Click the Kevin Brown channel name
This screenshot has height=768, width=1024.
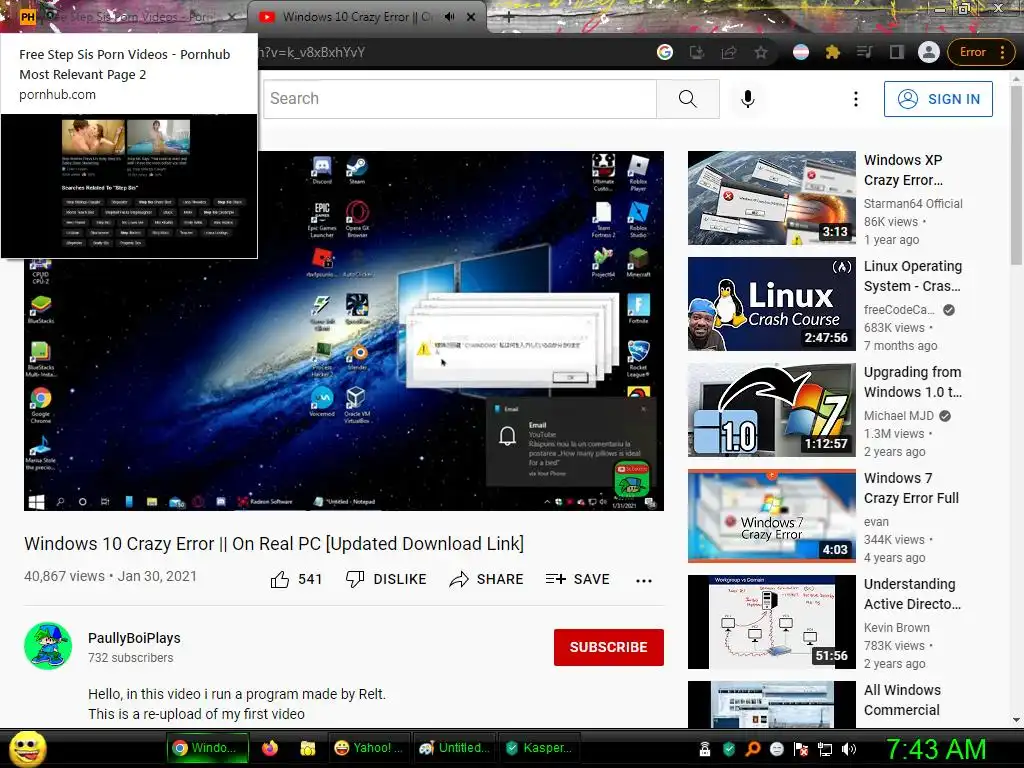[897, 628]
